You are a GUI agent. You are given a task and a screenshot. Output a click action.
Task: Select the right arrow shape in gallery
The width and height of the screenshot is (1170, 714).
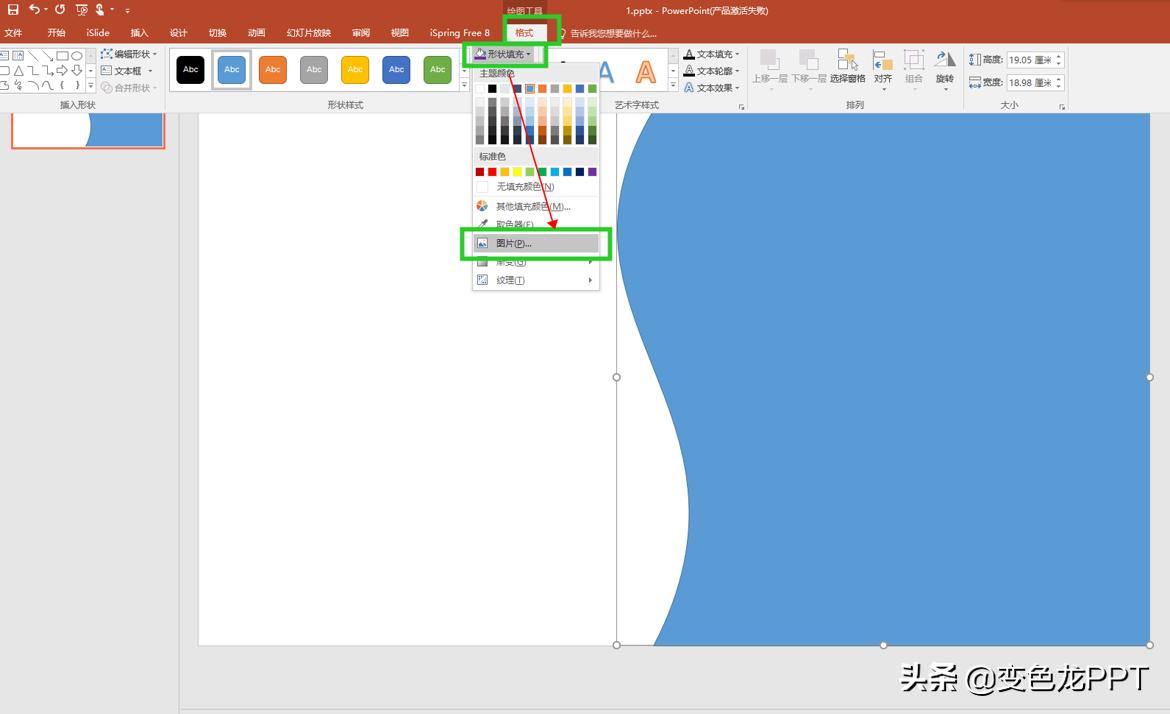63,70
